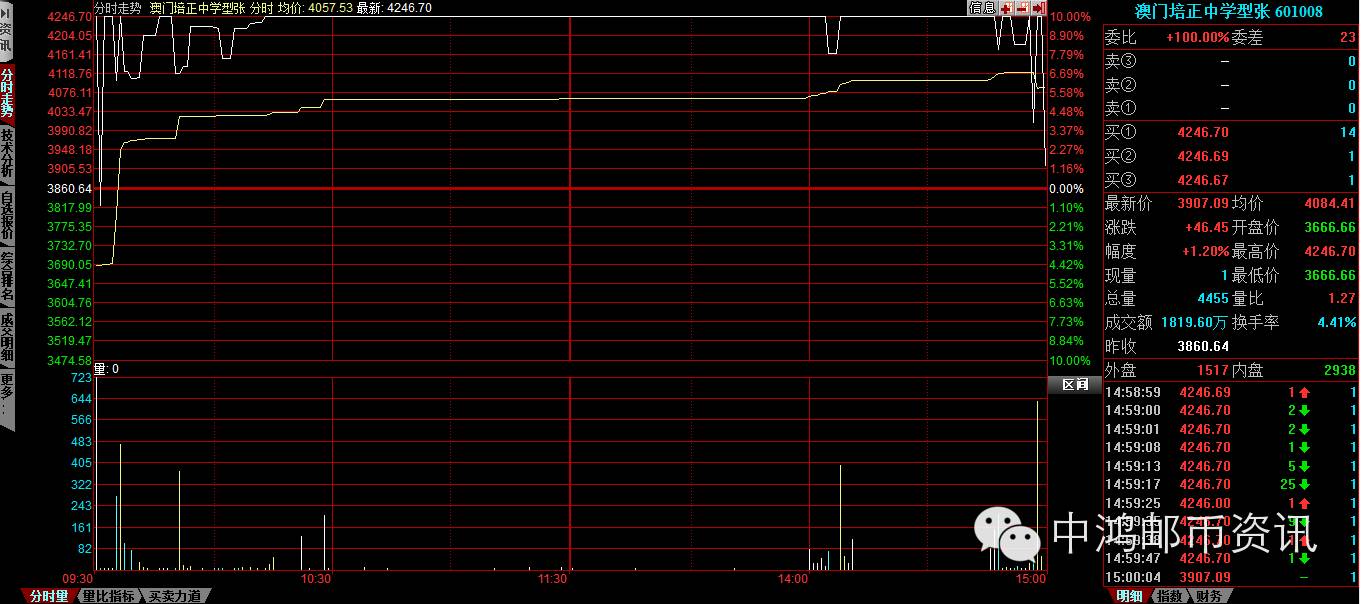This screenshot has height=604, width=1361.
Task: Select the 14:59:25 trade row at 4246.00
Action: [1230, 503]
